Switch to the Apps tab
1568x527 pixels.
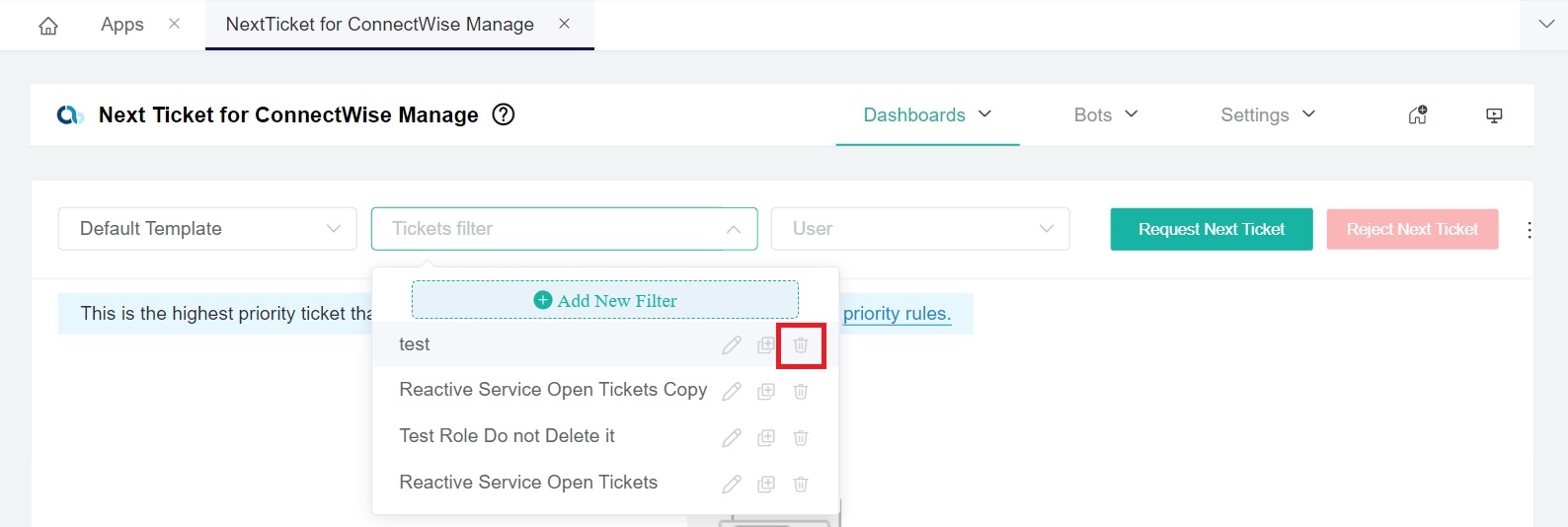[122, 25]
